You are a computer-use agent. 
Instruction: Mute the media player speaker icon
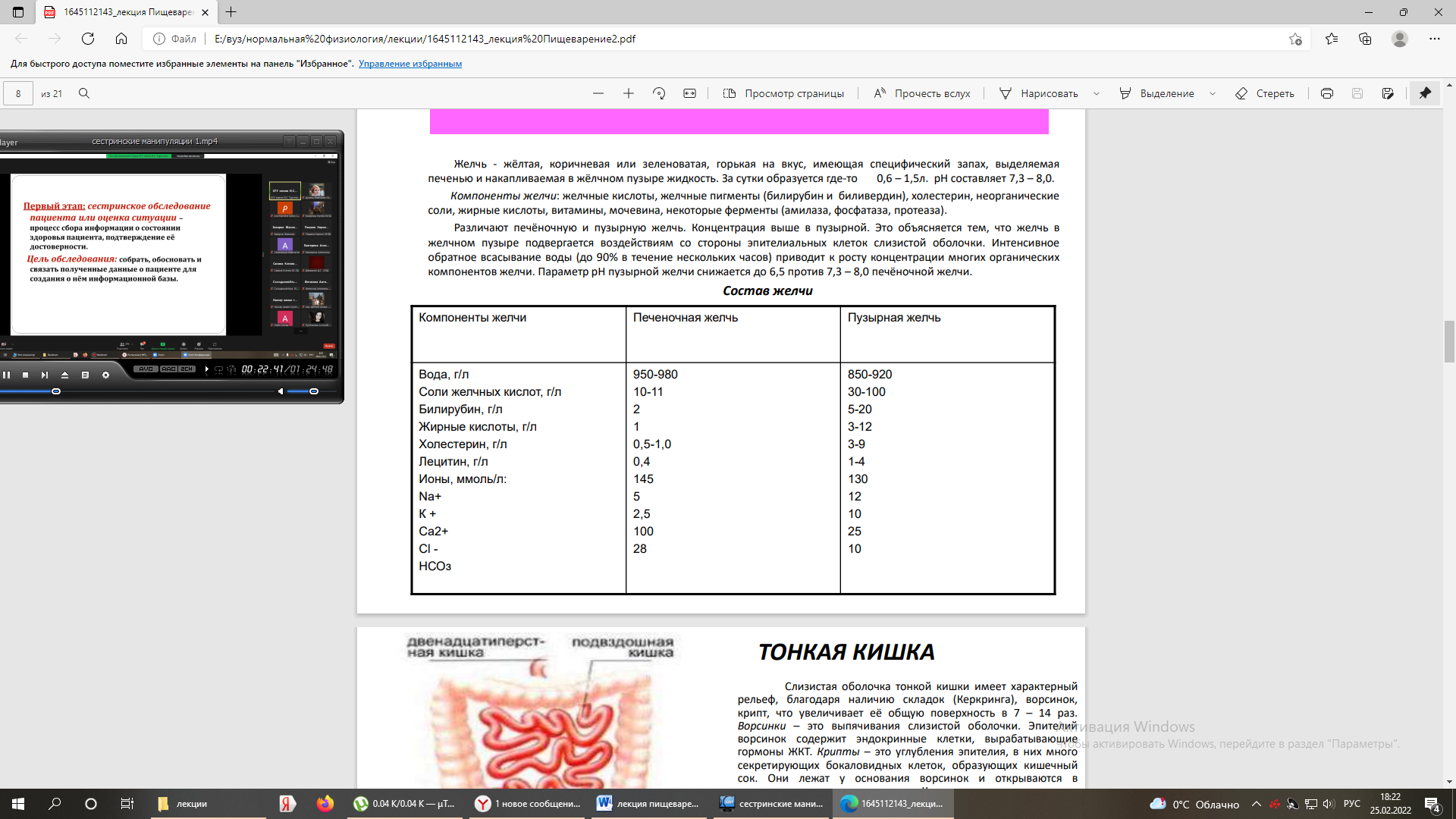point(280,391)
